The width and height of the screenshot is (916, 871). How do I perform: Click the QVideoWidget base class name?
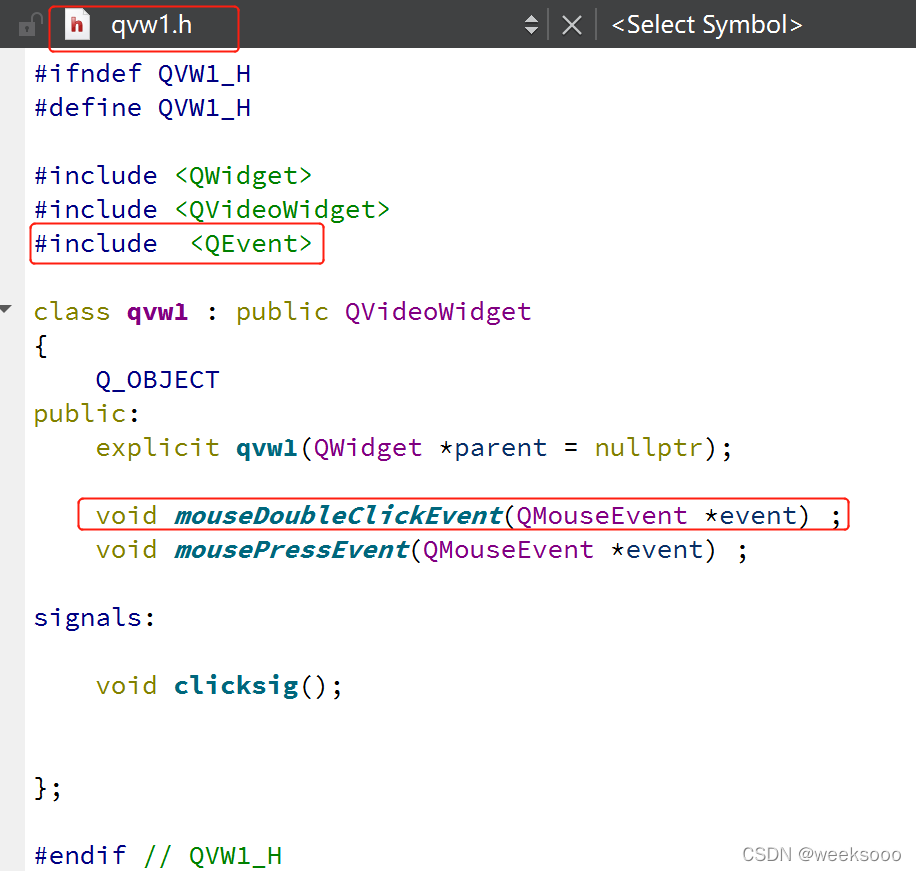(438, 312)
